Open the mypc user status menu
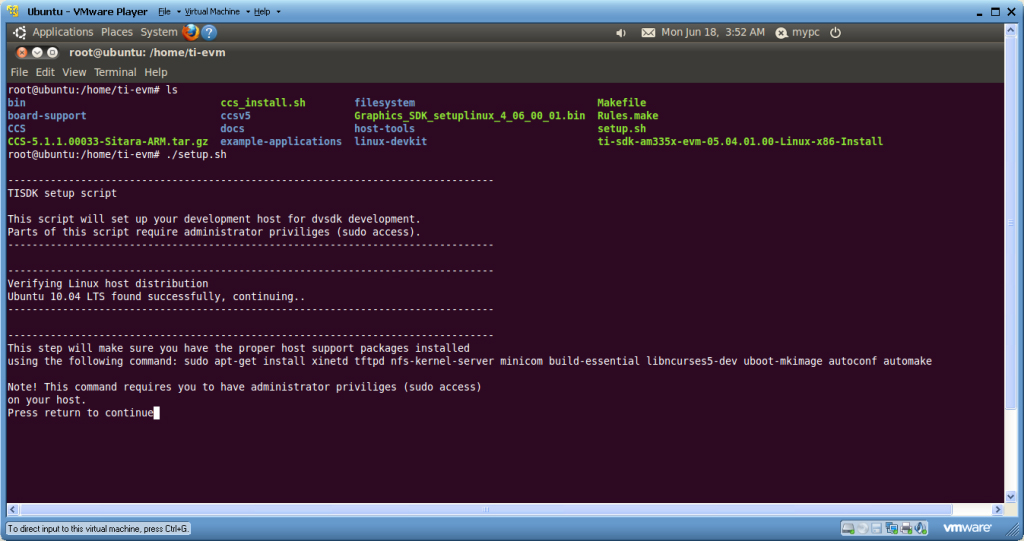This screenshot has height=541, width=1024. [797, 32]
